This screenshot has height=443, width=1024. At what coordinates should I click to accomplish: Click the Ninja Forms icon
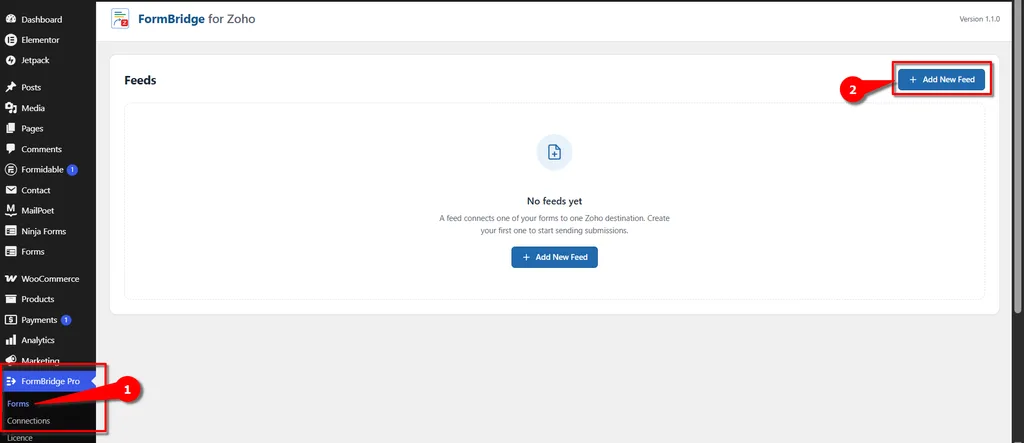tap(10, 231)
